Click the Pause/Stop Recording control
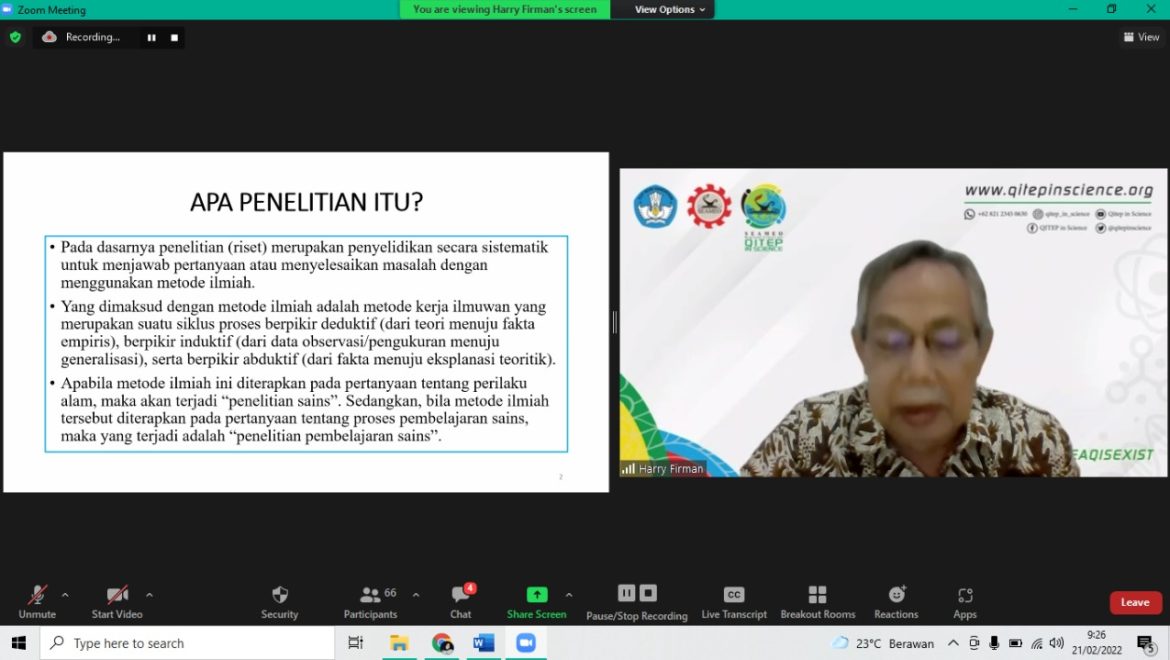This screenshot has height=660, width=1170. [x=636, y=598]
